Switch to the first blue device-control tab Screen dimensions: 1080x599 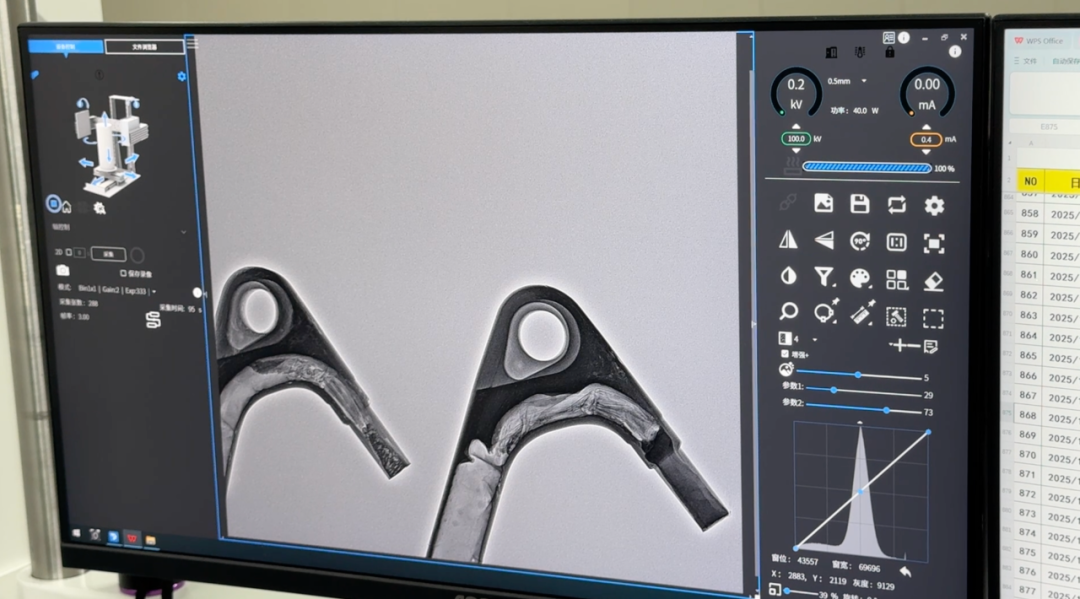tap(66, 46)
